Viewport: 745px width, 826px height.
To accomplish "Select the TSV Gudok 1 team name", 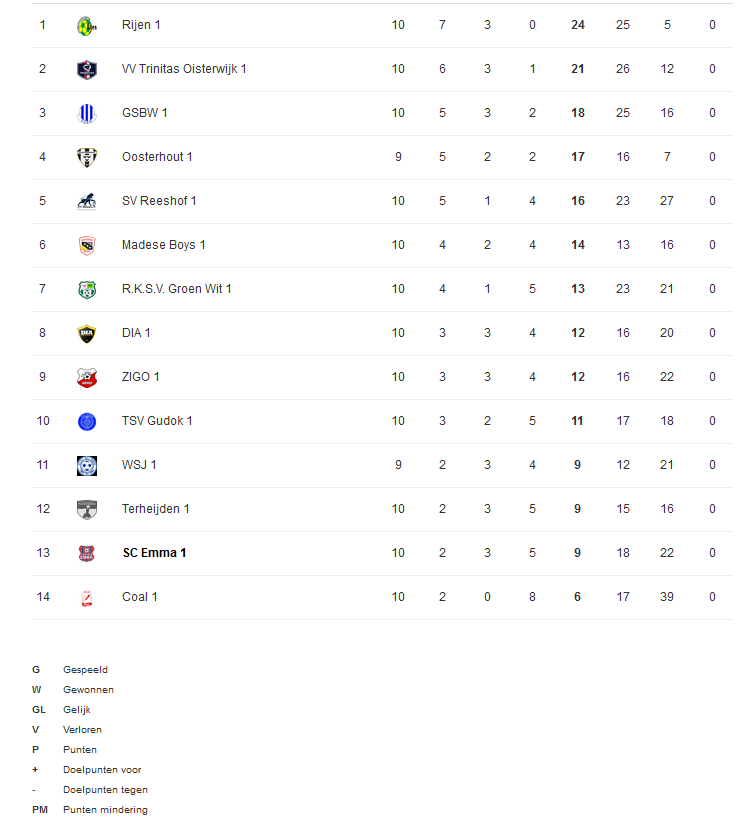I will (157, 421).
